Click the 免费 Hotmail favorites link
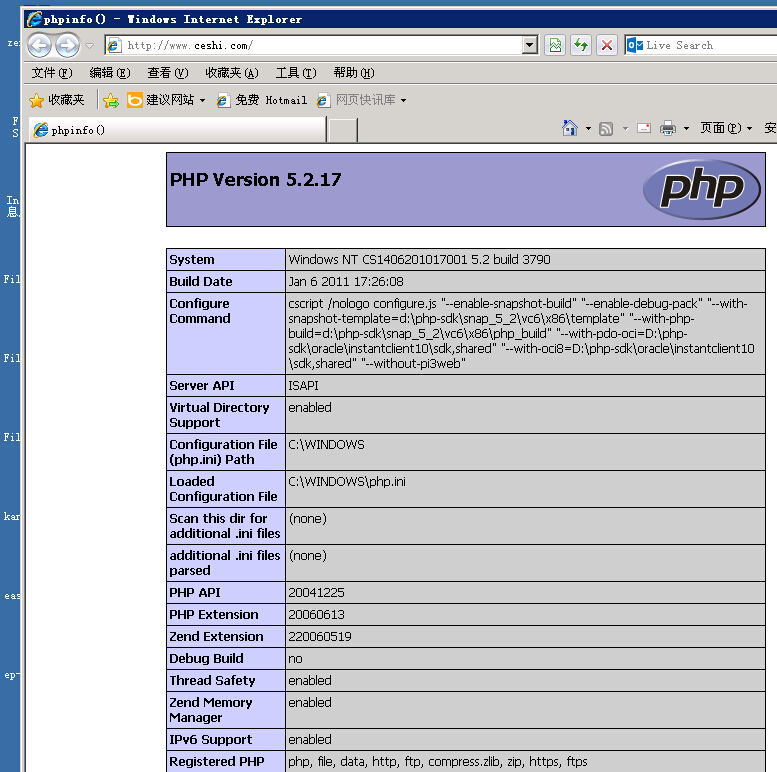The width and height of the screenshot is (777, 772). click(x=261, y=100)
